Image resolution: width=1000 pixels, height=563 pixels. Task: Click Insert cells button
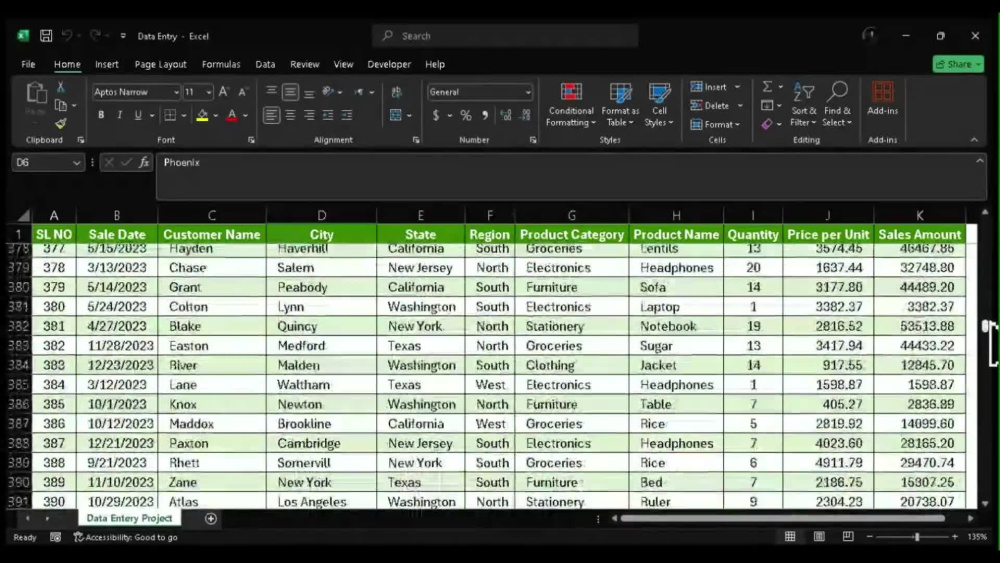[709, 87]
